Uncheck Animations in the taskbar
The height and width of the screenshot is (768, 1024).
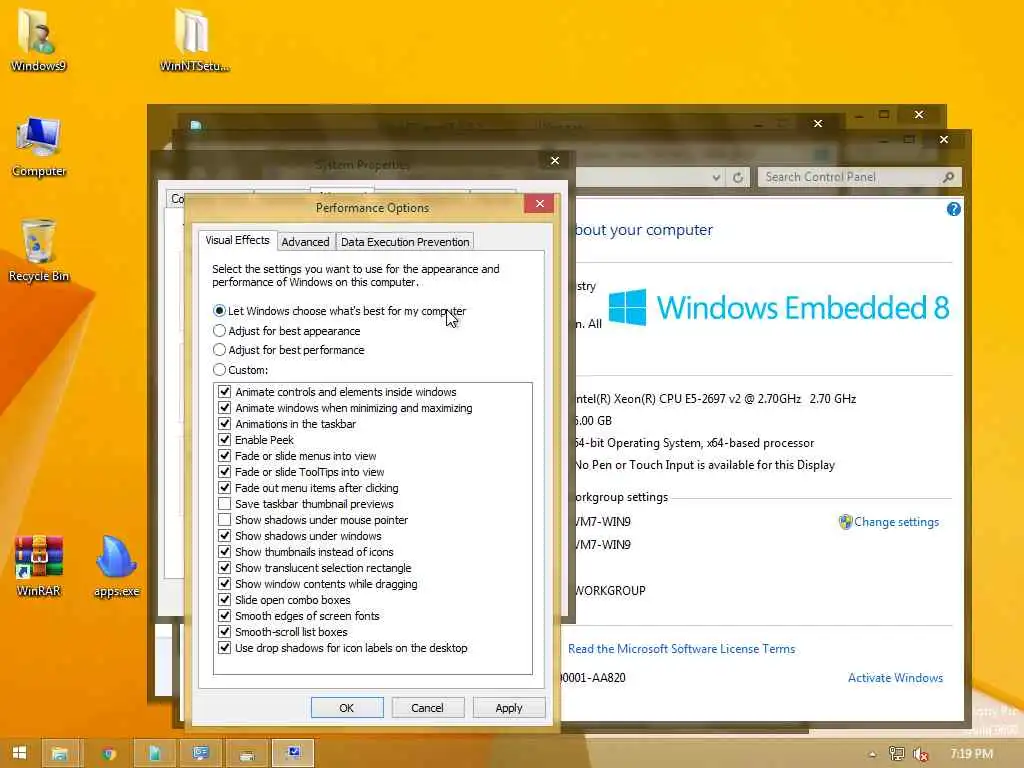point(225,424)
